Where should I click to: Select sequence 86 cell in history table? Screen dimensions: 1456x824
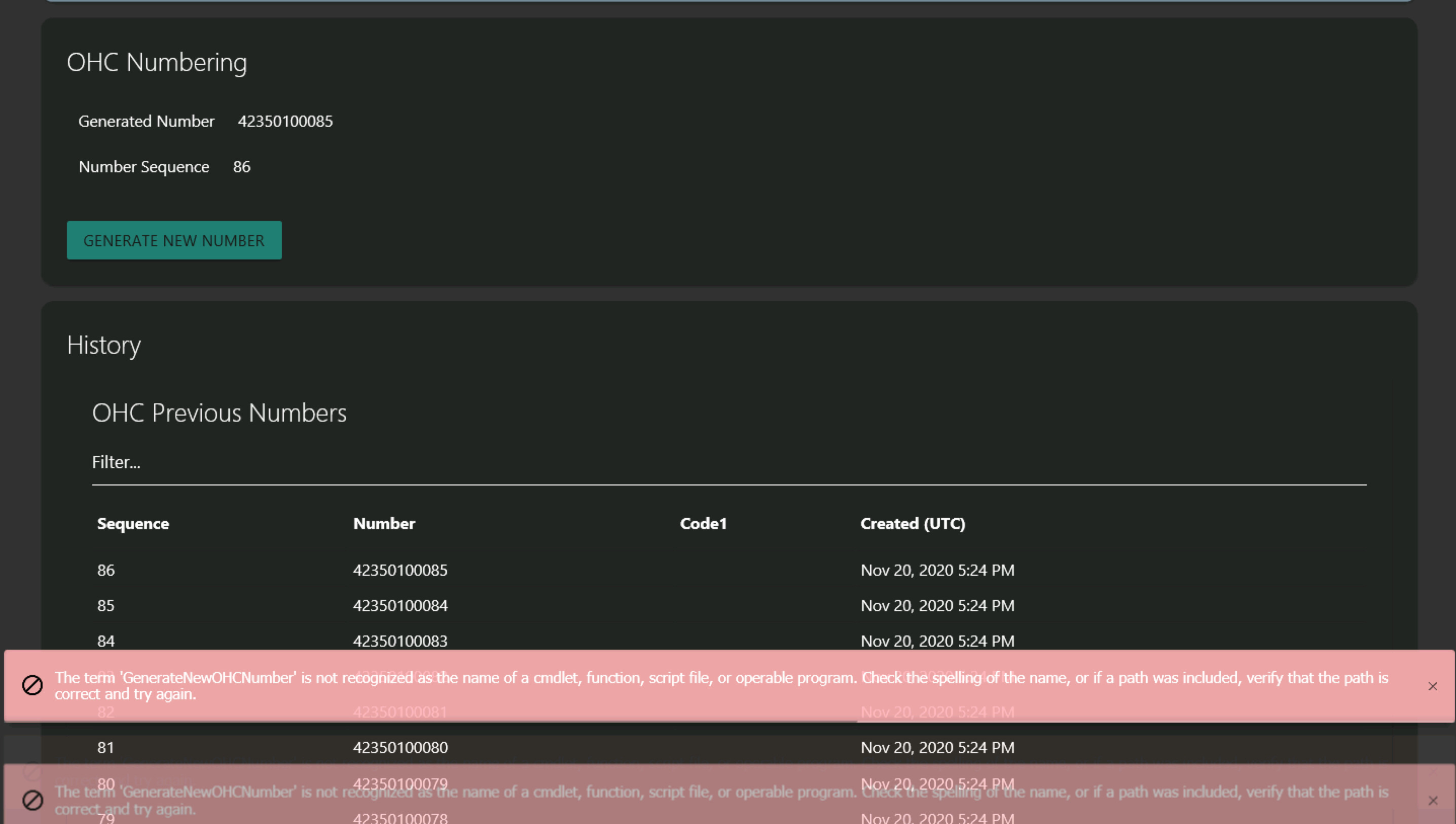click(x=106, y=570)
